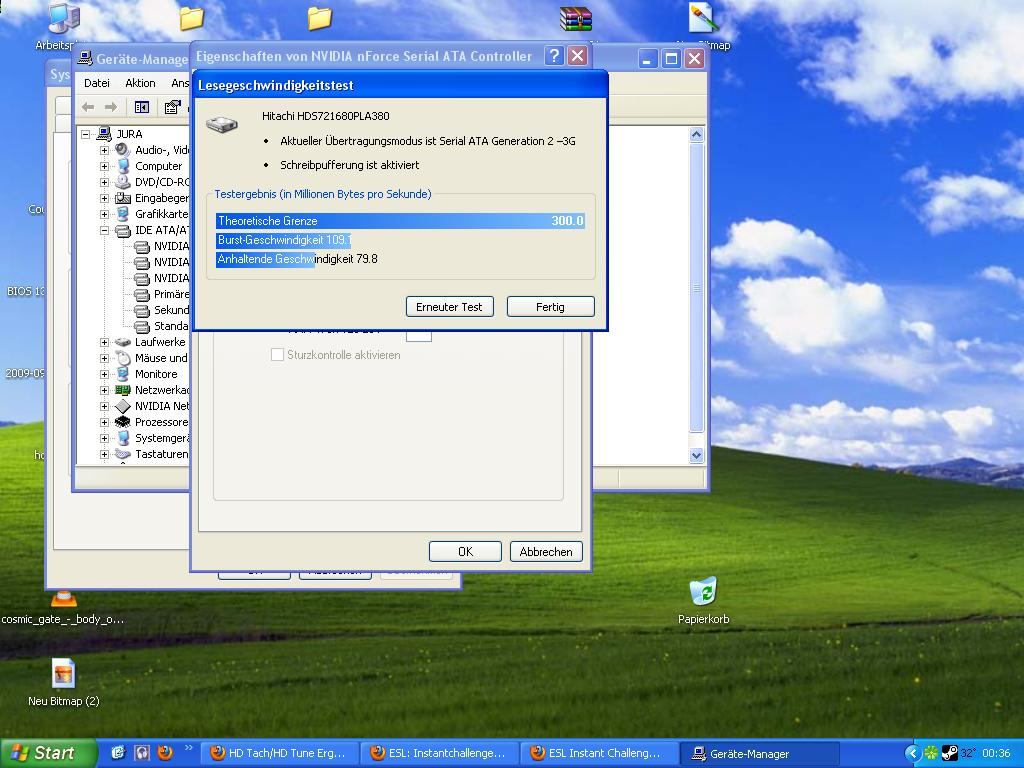This screenshot has height=768, width=1024.
Task: Click Geräte-Manager scrollbar up arrow
Action: (696, 135)
